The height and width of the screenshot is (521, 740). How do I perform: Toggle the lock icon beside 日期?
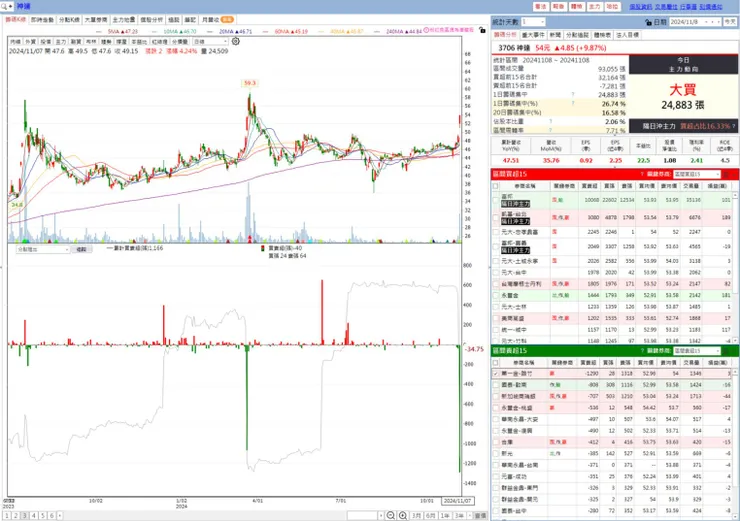pos(648,22)
